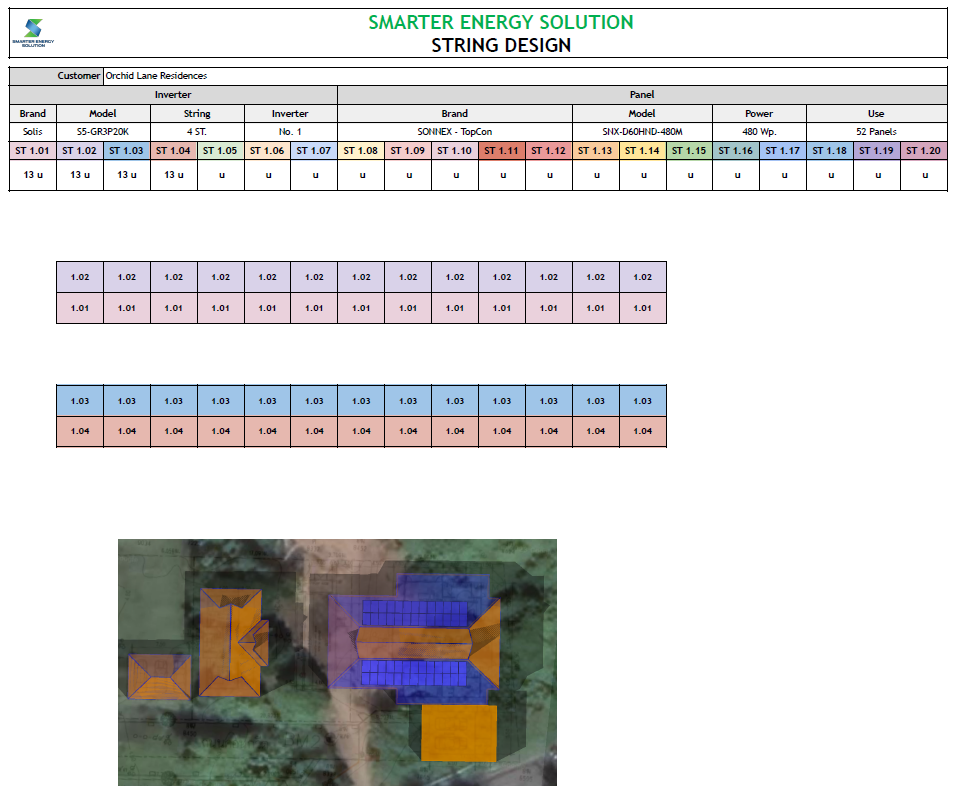Select the 'Orchid Lane Residences' customer value
956x792 pixels.
coord(156,76)
